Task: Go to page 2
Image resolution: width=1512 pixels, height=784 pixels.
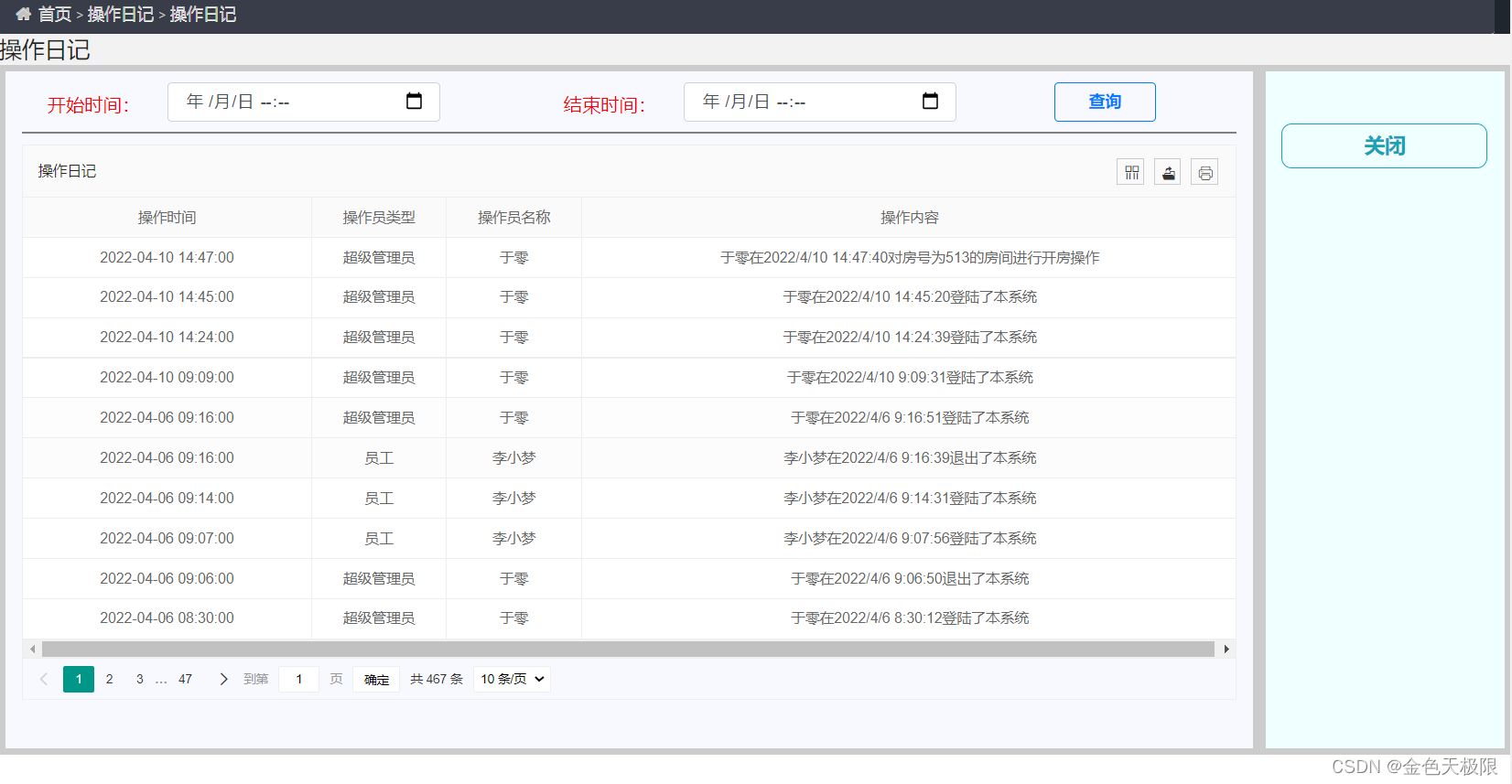Action: [x=110, y=679]
